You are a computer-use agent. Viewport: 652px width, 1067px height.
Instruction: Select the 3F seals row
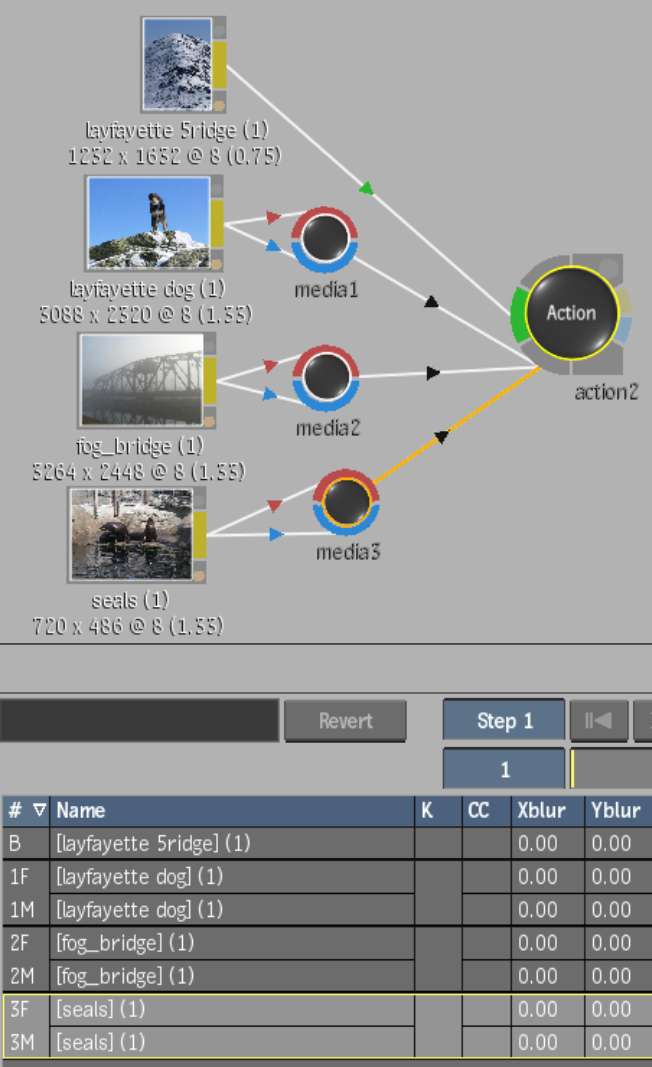pyautogui.click(x=232, y=1010)
